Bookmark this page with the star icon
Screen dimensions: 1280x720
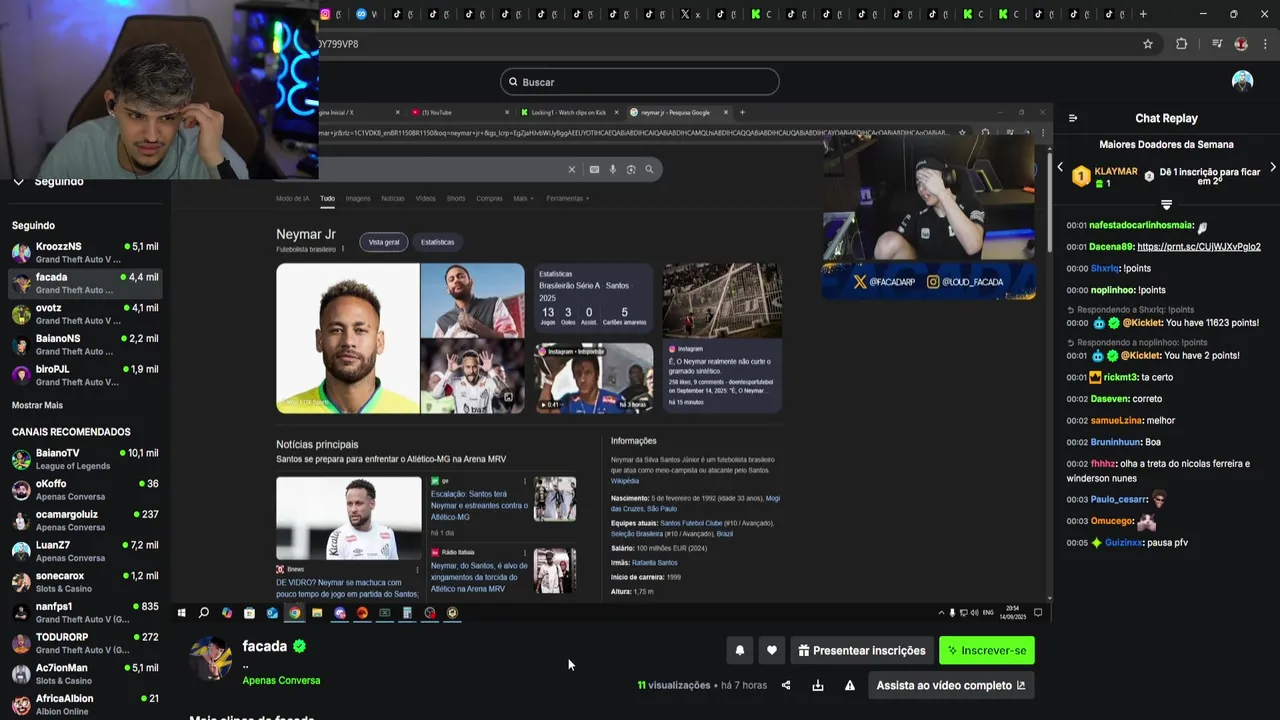(x=1148, y=44)
